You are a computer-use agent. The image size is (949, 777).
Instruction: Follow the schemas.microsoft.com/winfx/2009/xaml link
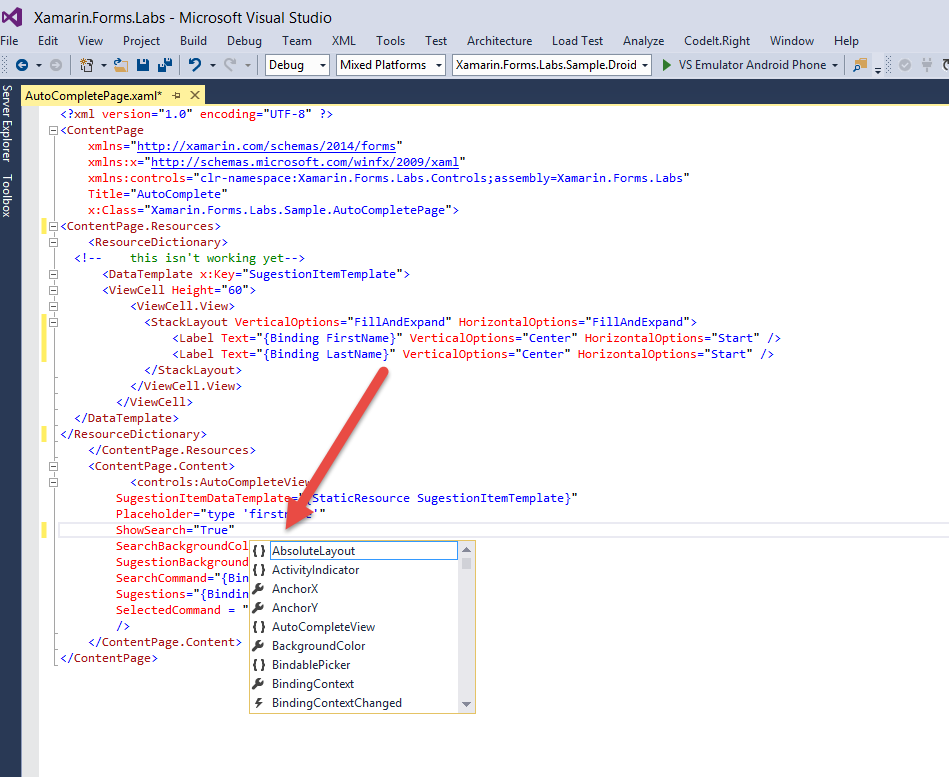pyautogui.click(x=304, y=162)
